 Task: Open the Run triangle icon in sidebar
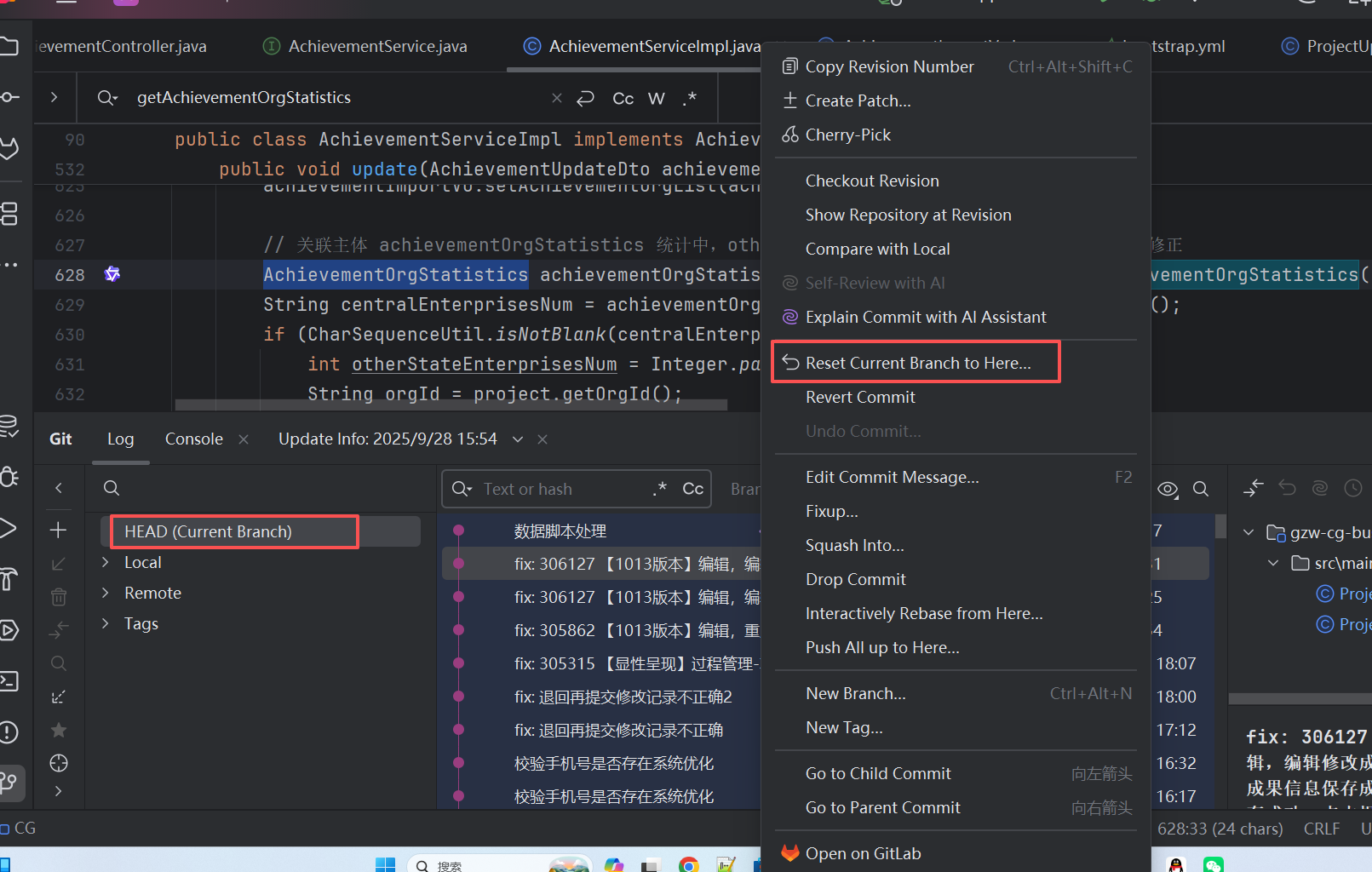pyautogui.click(x=9, y=528)
